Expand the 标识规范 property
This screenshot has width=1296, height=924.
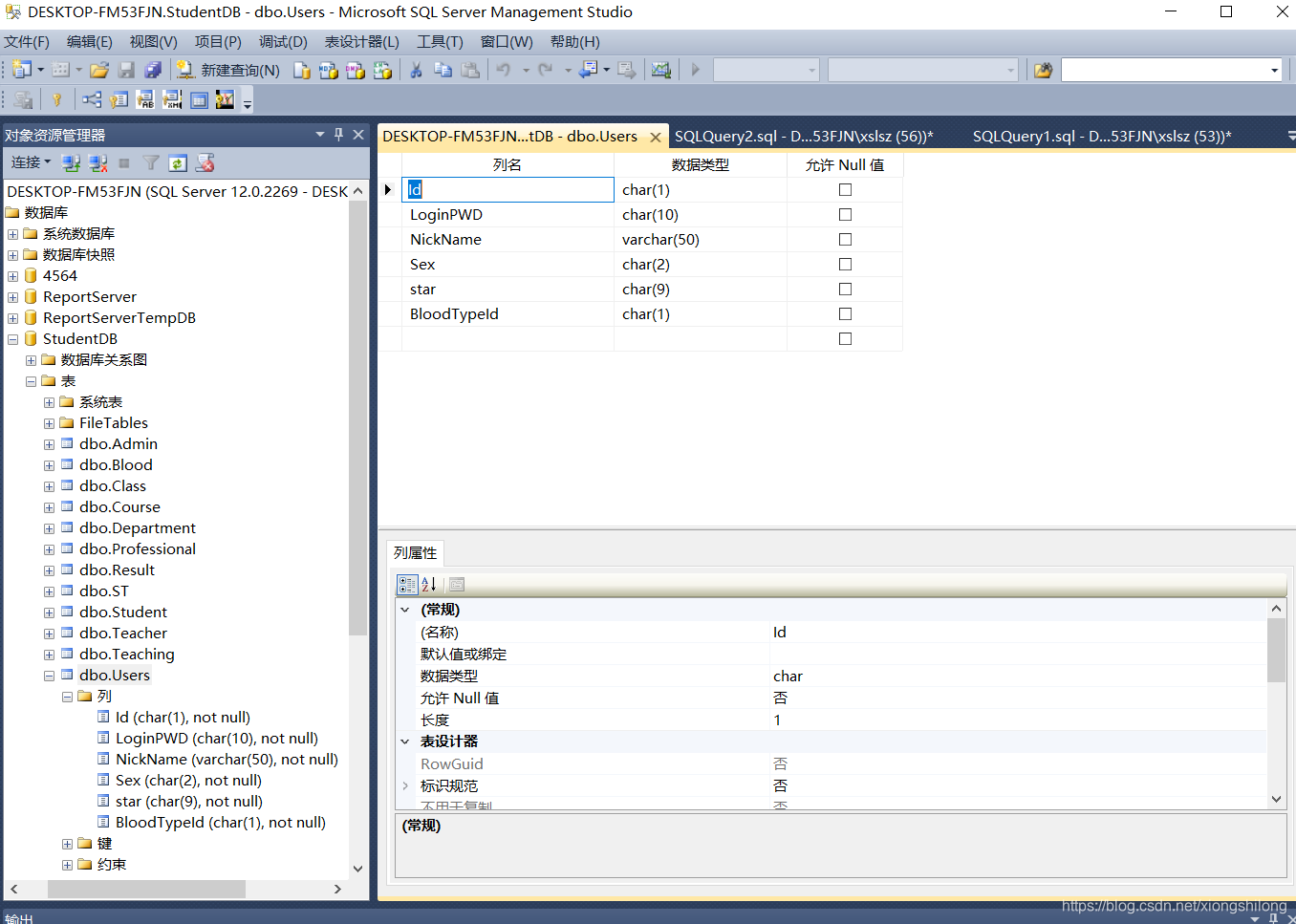tap(405, 785)
